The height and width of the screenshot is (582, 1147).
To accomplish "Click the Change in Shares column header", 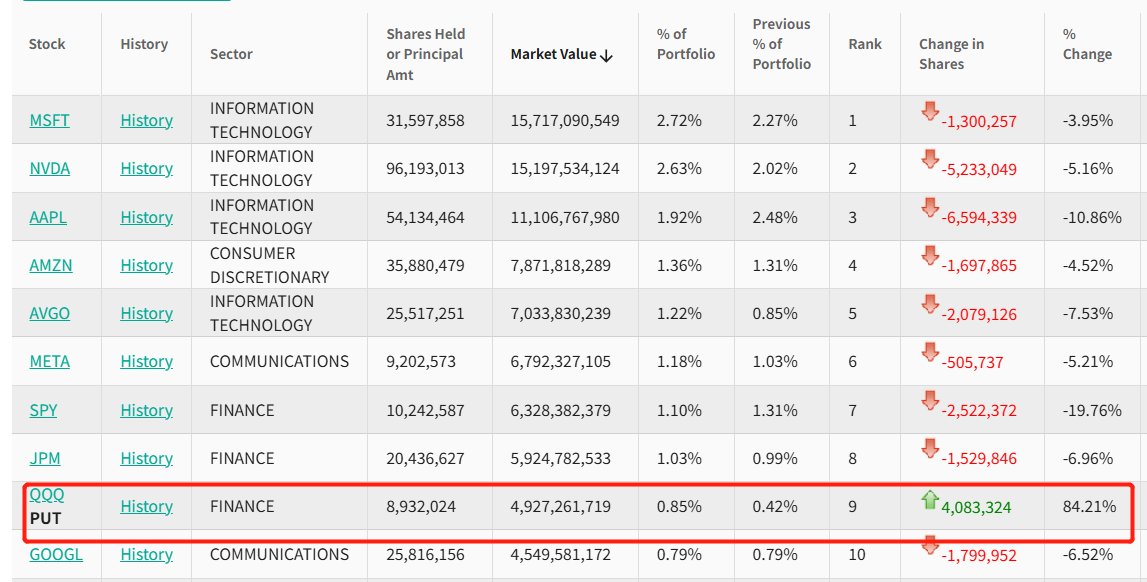I will (x=951, y=54).
